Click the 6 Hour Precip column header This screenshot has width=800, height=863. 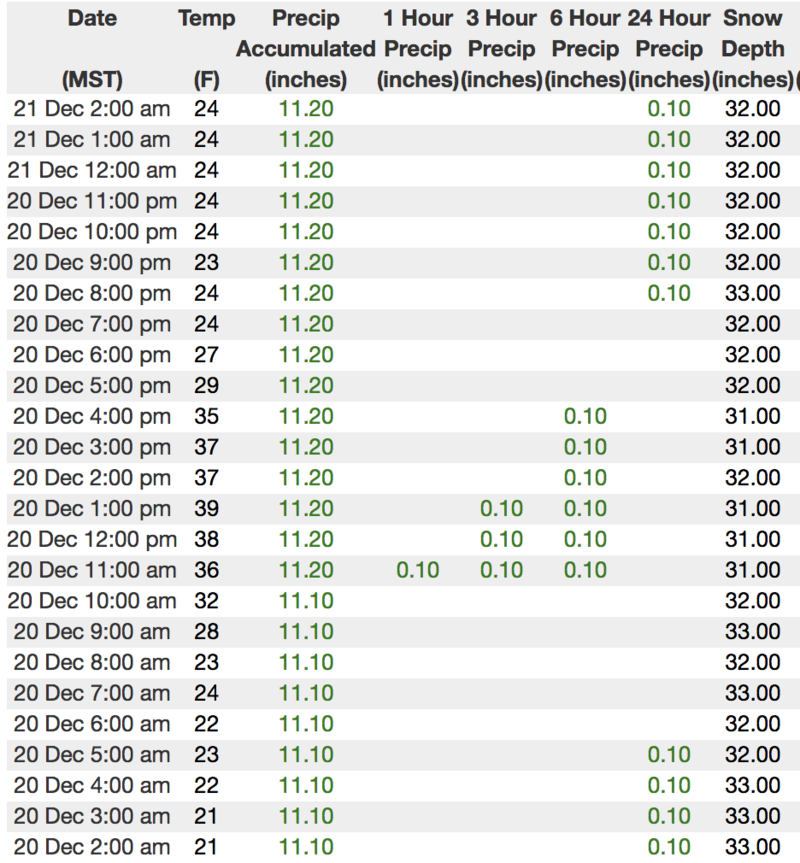[x=585, y=48]
